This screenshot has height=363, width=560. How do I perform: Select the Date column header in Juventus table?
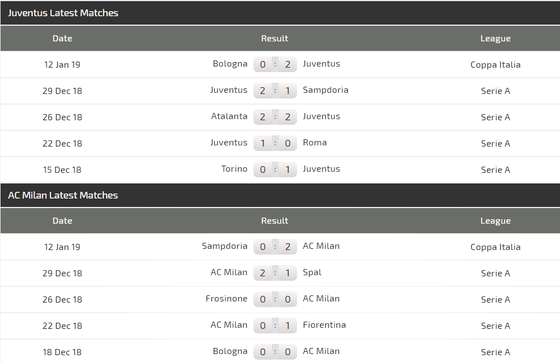click(62, 38)
